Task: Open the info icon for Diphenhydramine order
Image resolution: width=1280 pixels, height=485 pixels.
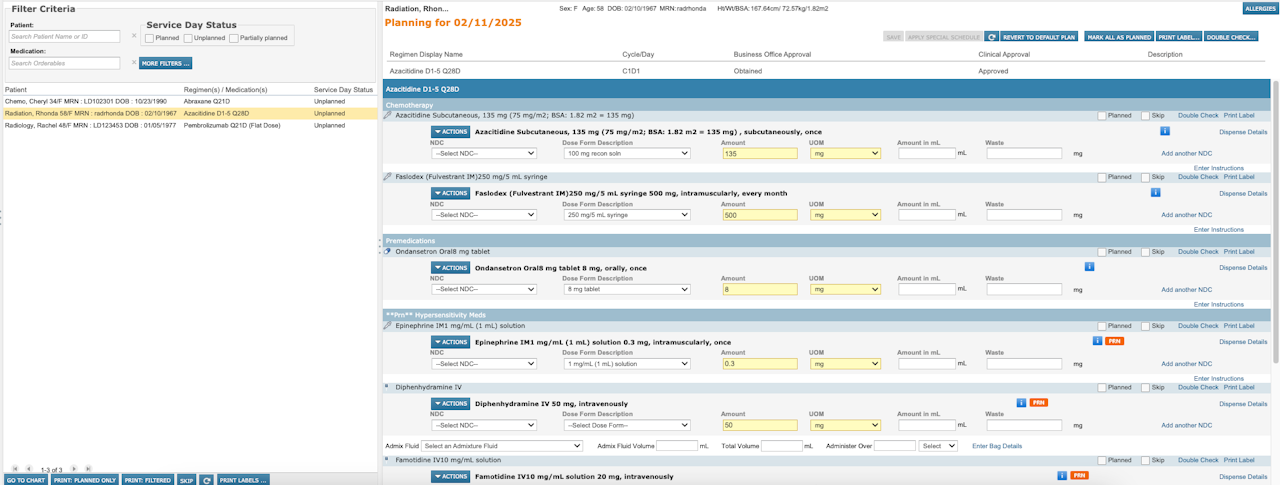Action: click(x=1021, y=403)
